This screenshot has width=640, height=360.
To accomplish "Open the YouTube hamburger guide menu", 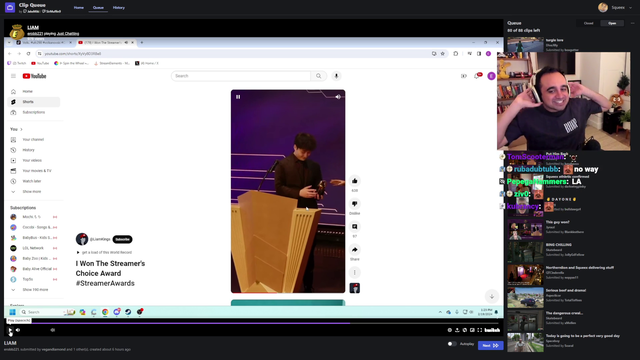I will pos(13,76).
